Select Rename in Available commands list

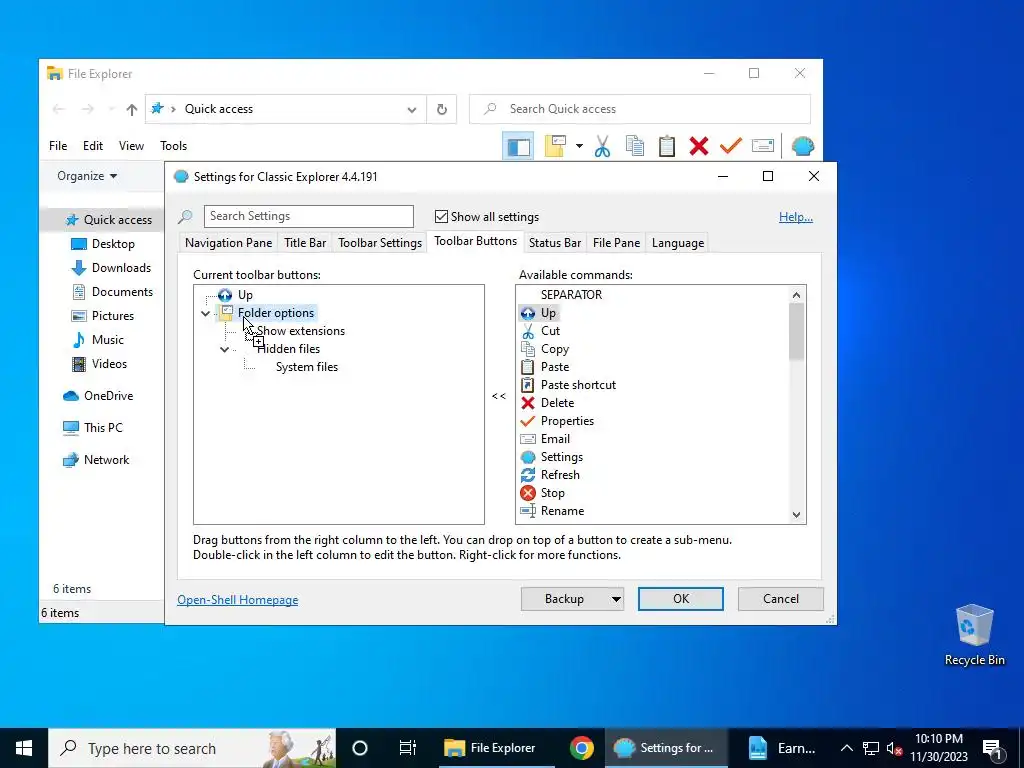(562, 511)
